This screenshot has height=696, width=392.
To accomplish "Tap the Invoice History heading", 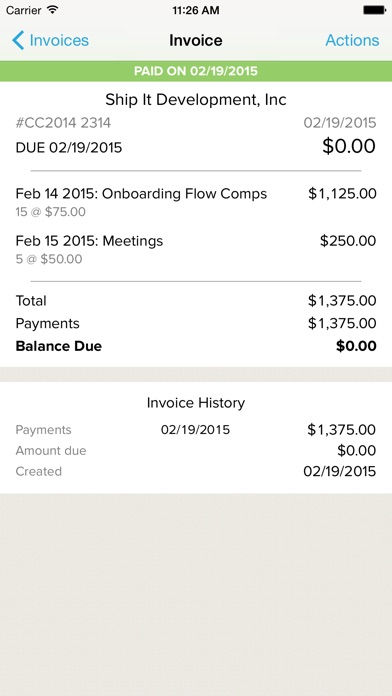I will pos(196,403).
